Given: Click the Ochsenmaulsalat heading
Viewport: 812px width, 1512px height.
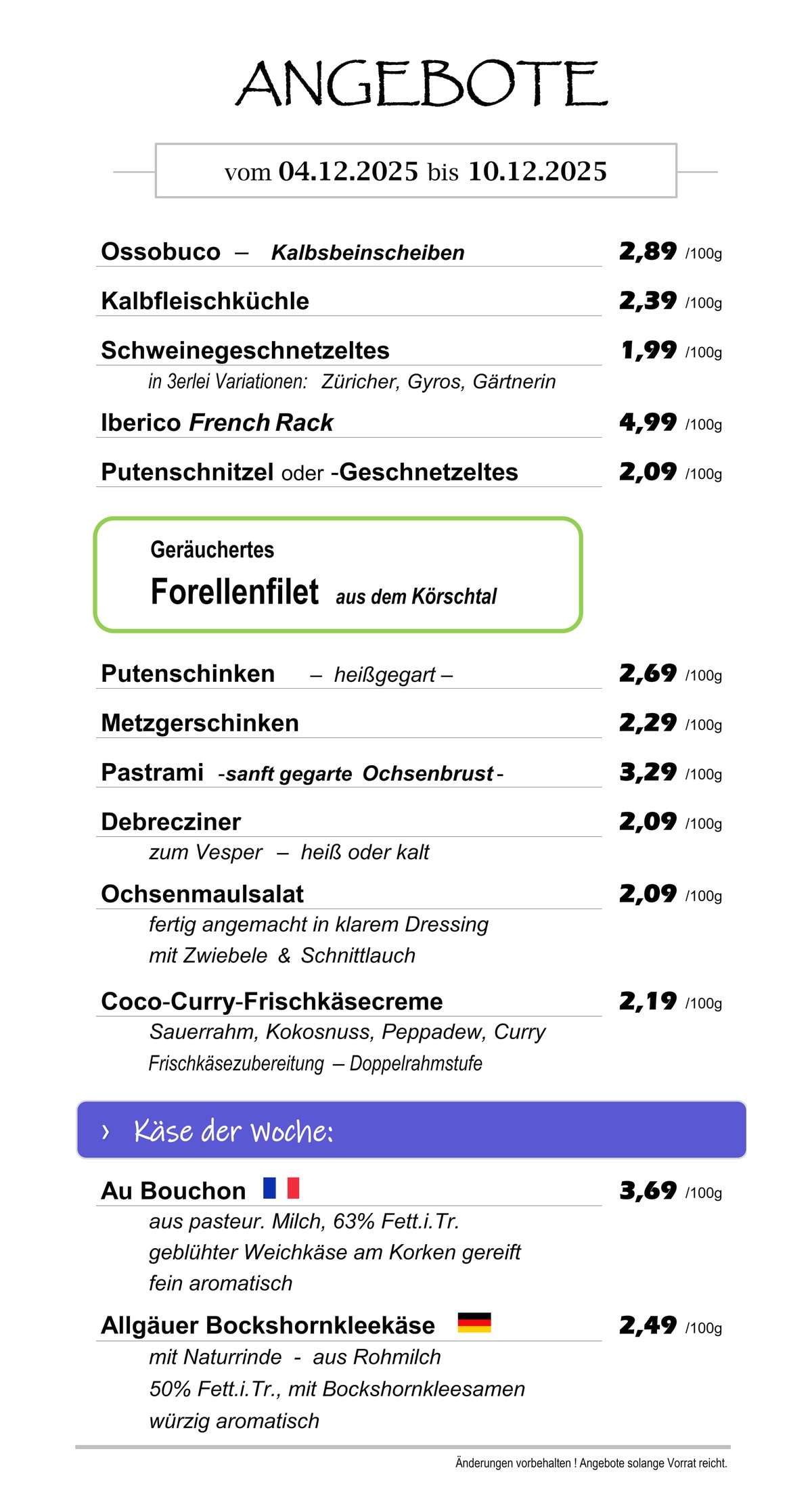Looking at the screenshot, I should pyautogui.click(x=202, y=894).
